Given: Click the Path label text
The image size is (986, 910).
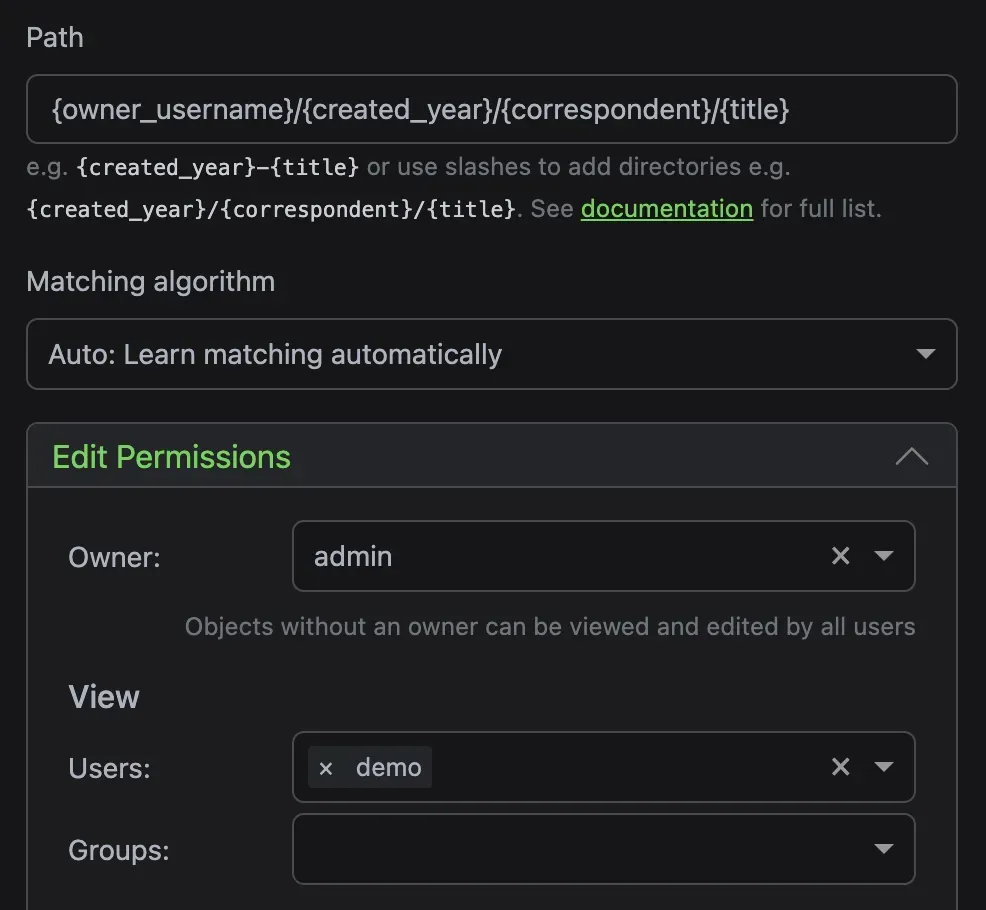Looking at the screenshot, I should click(x=55, y=38).
